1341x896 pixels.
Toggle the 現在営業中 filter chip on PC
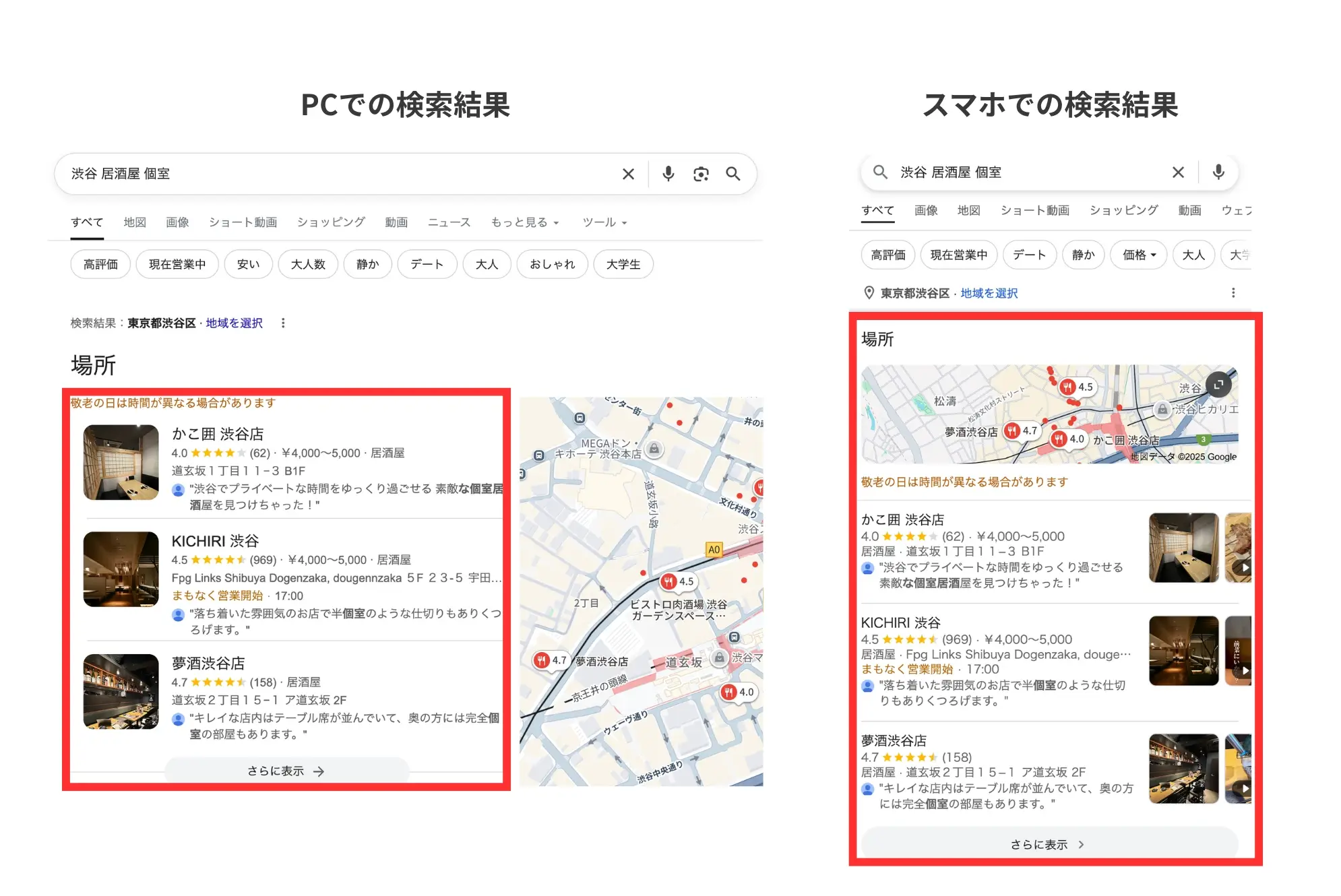point(177,264)
